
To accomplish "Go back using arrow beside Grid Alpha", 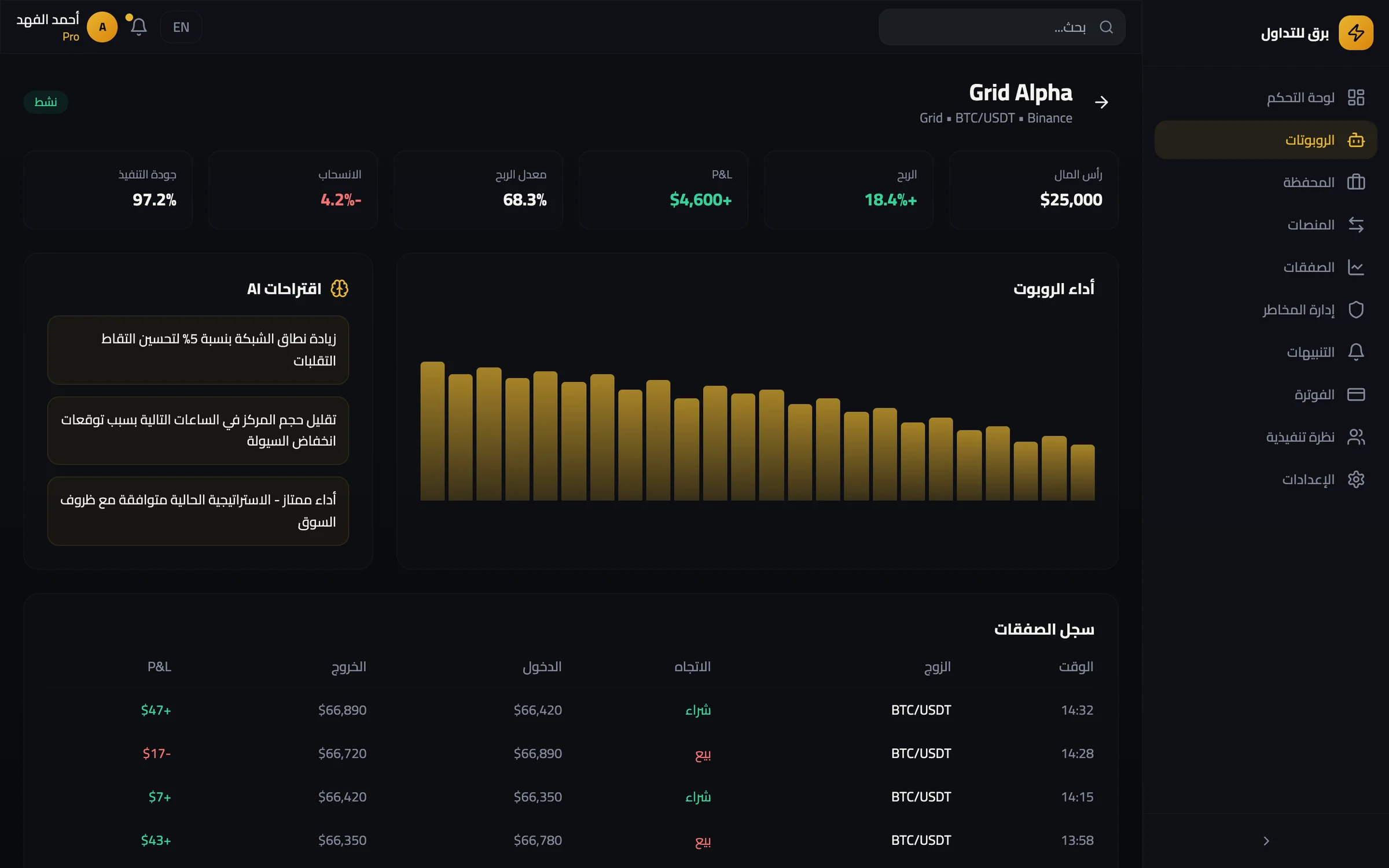I will (x=1101, y=102).
